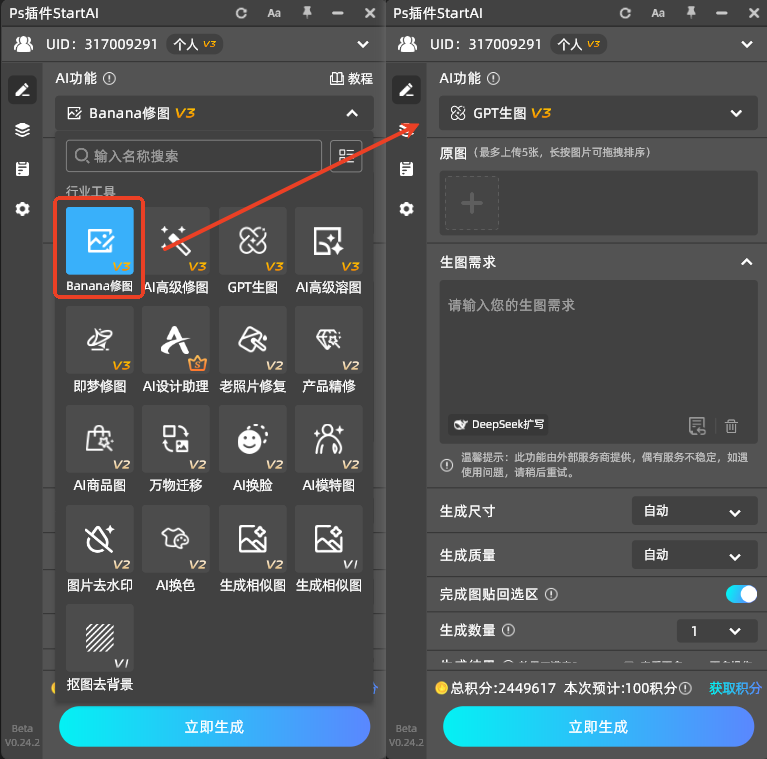Open settings gear in right panel sidebar

(x=406, y=209)
